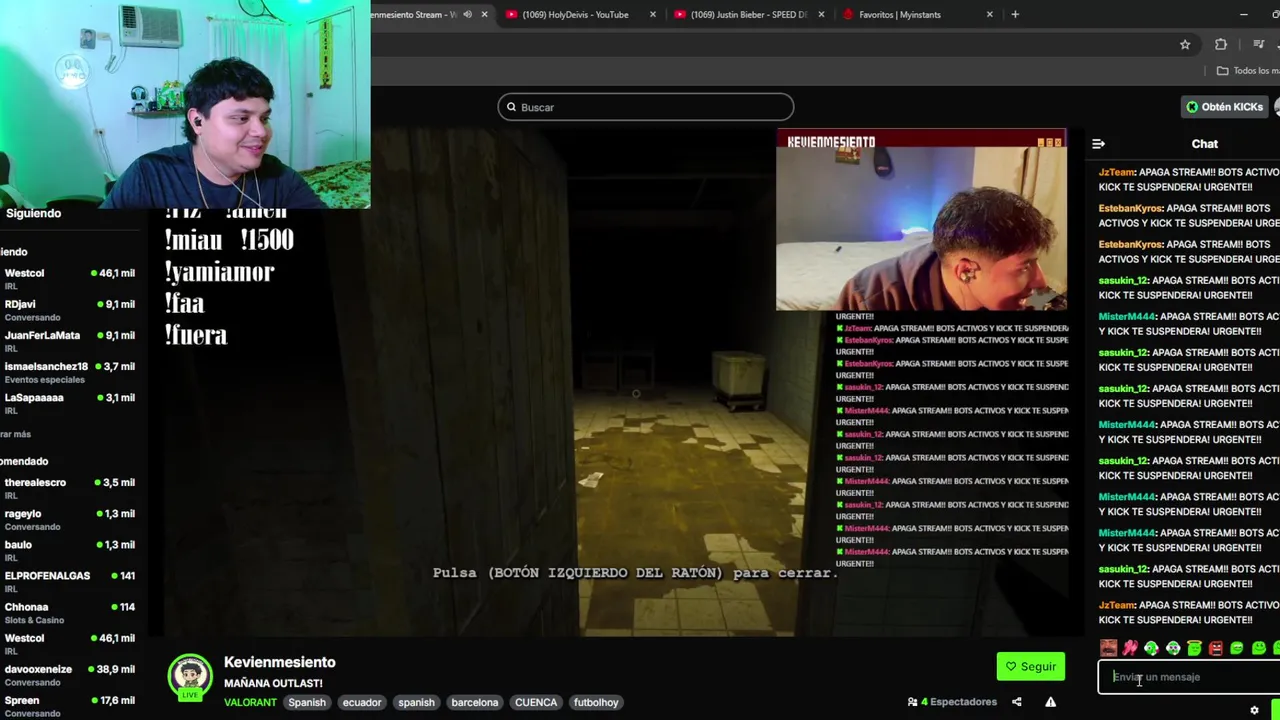Click the lowercase spanish tag
Screen dimensions: 1280x720
(416, 702)
